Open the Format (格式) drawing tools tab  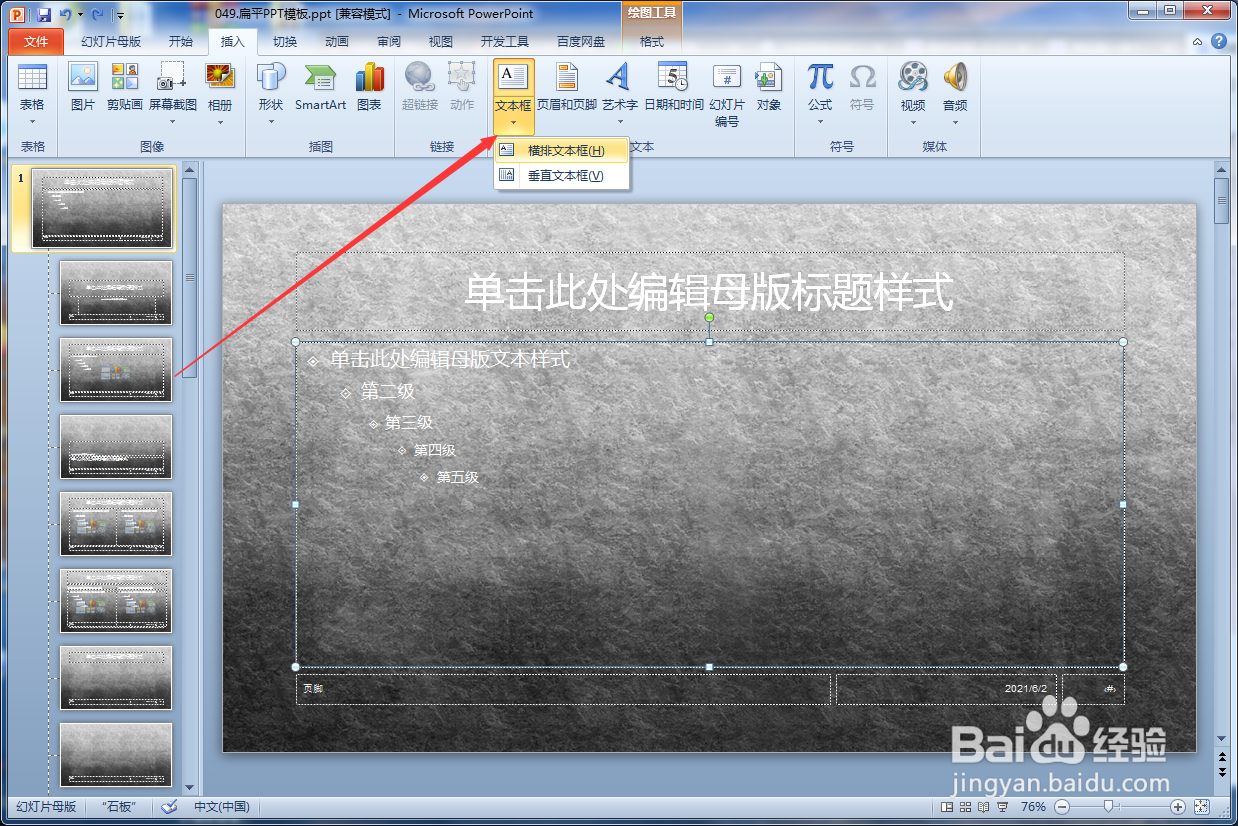pos(652,41)
